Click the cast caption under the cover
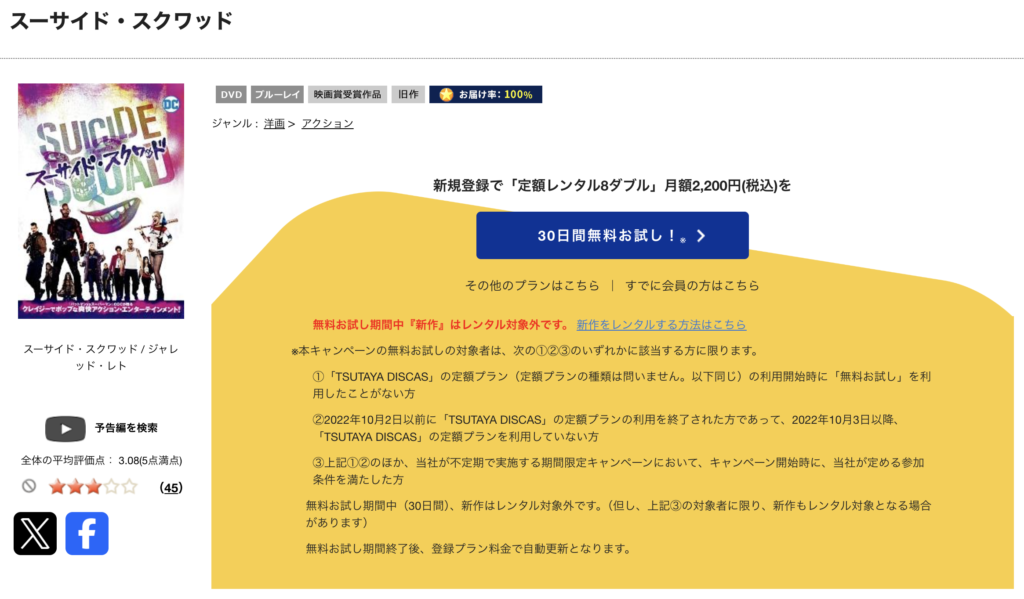This screenshot has width=1024, height=599. click(x=101, y=357)
